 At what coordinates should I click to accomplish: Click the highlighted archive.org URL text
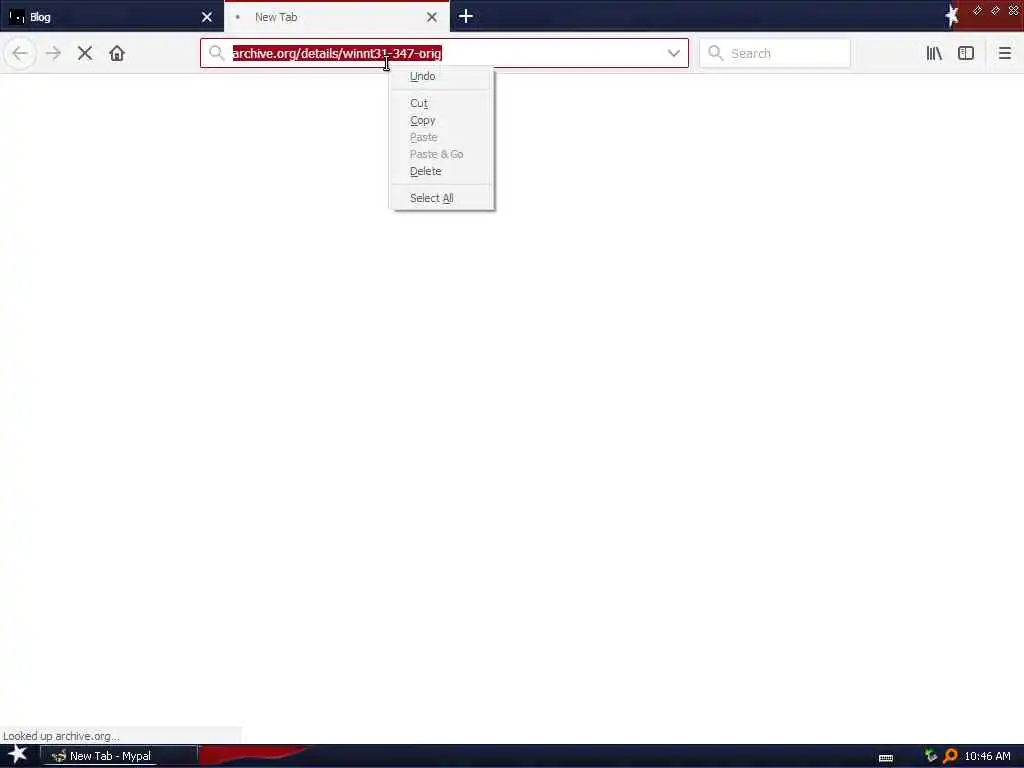[x=337, y=53]
